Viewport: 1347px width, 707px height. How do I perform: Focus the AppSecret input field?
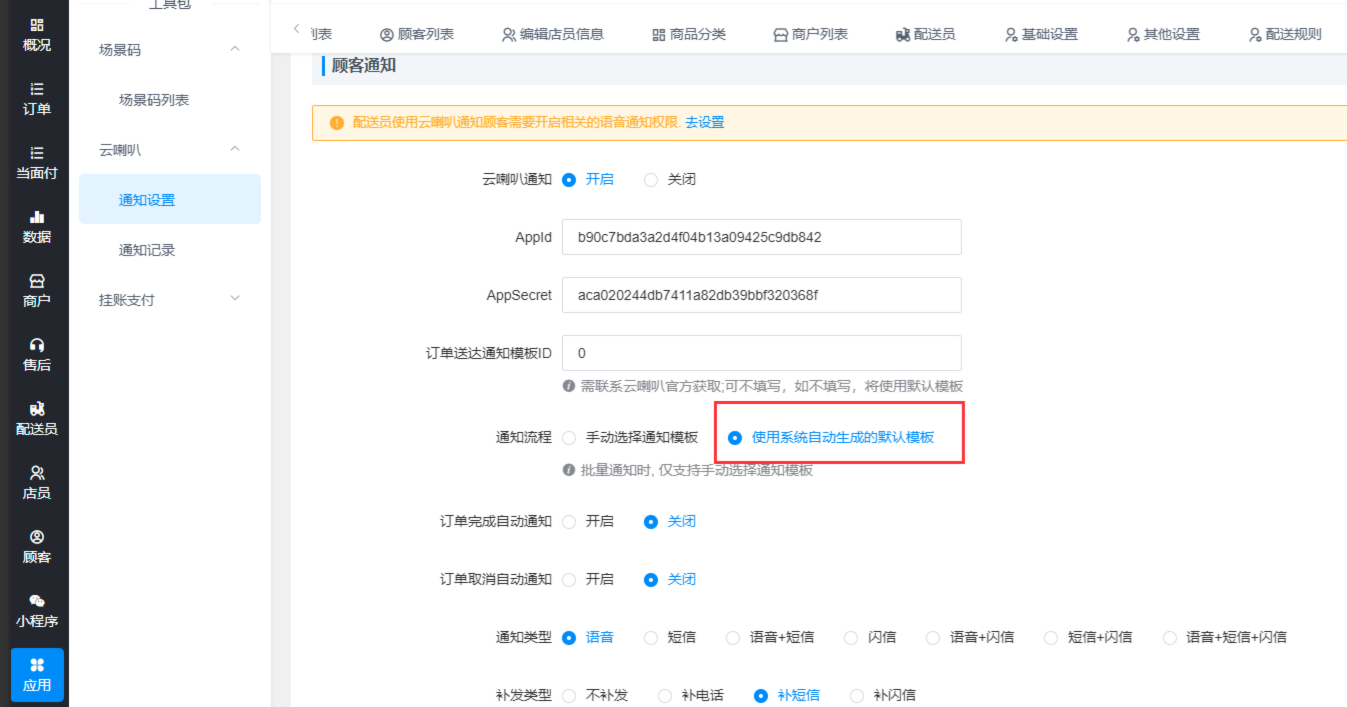762,296
